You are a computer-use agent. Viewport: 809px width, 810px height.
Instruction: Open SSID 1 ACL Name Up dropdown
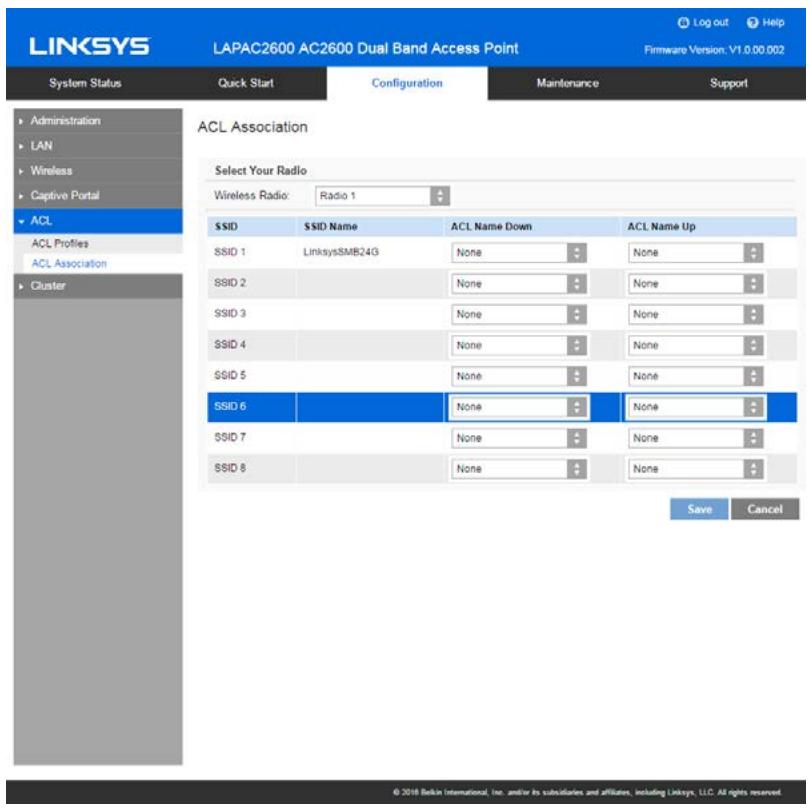pos(695,253)
